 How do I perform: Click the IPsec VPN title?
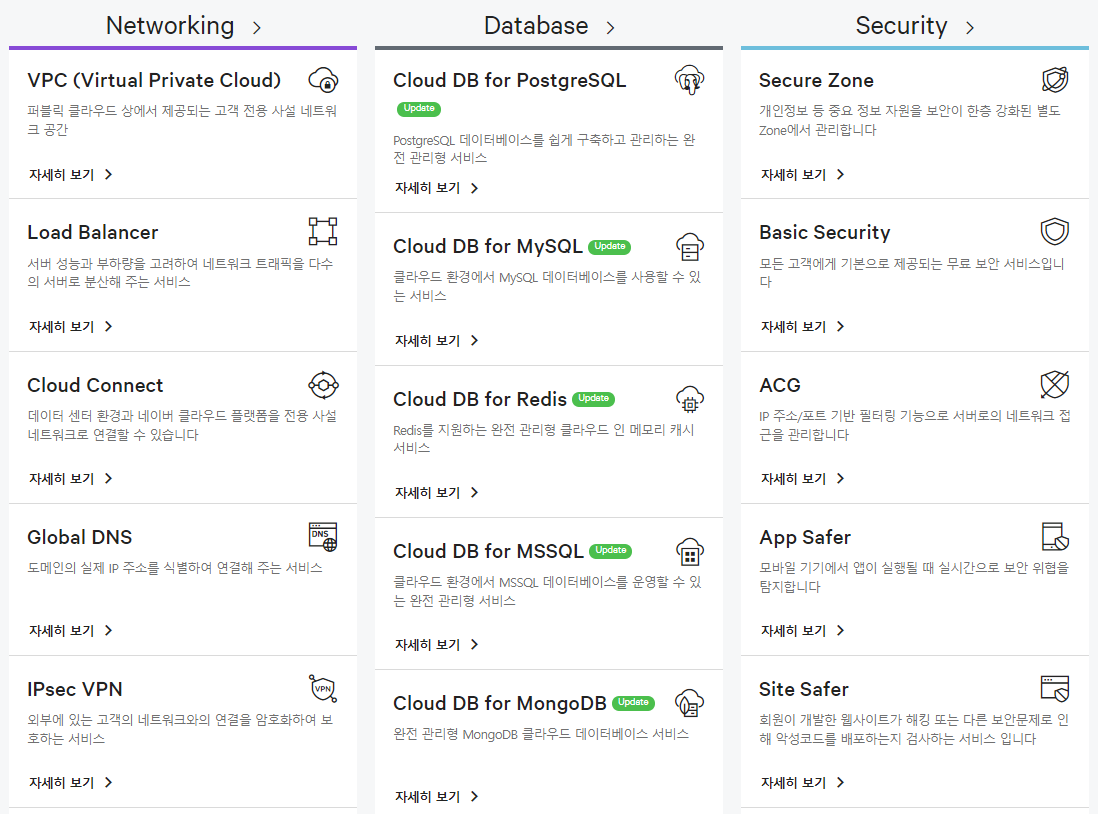75,689
